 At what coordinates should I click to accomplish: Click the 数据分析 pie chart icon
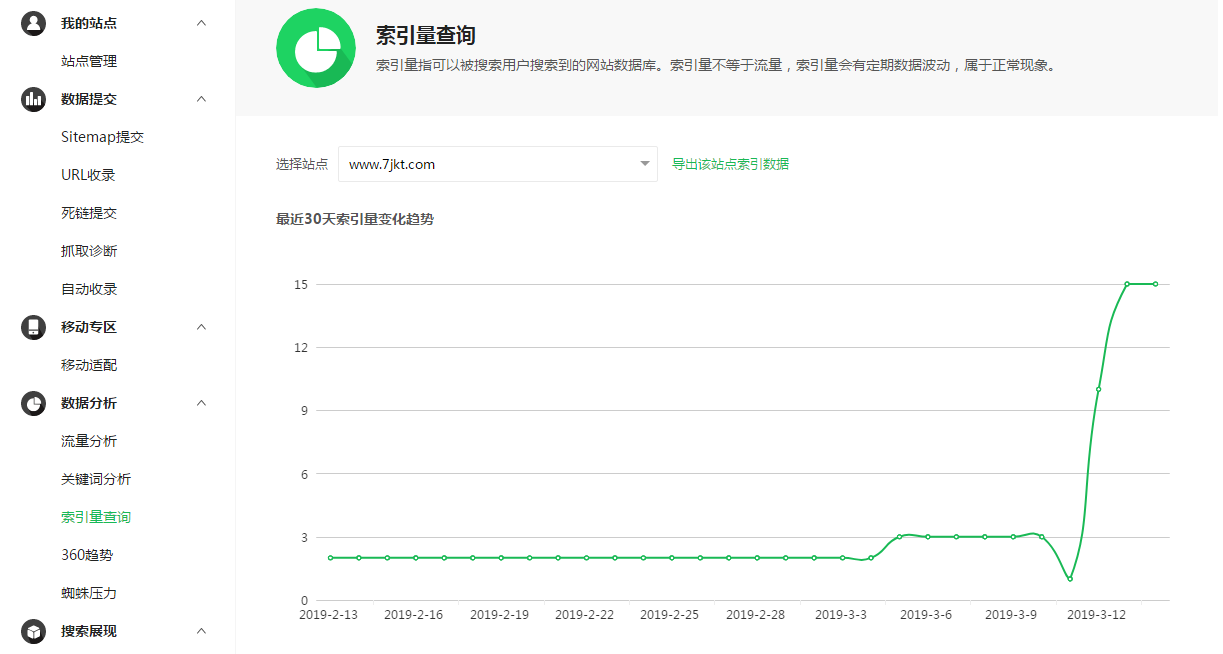(33, 402)
